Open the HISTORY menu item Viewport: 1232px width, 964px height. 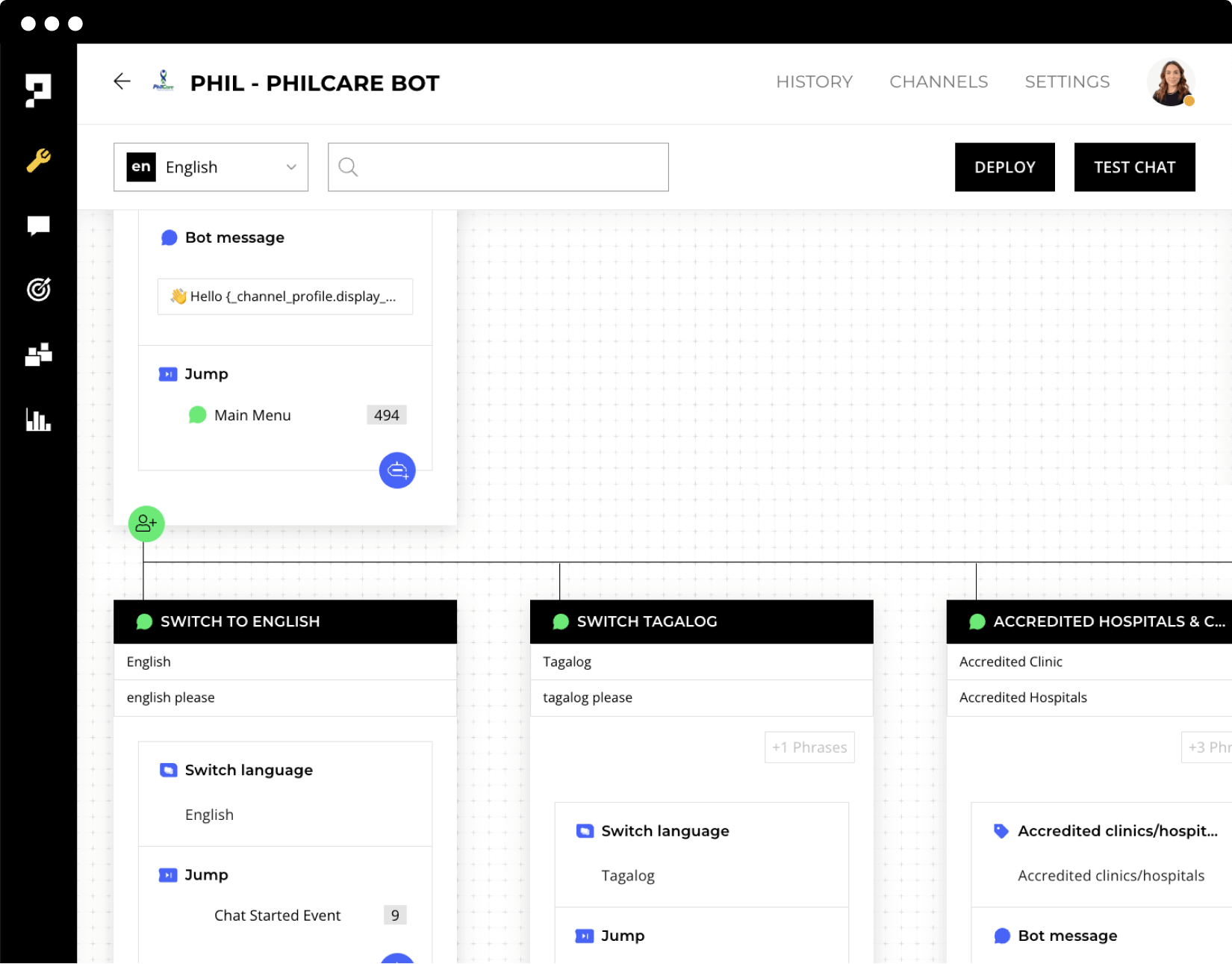click(x=814, y=82)
